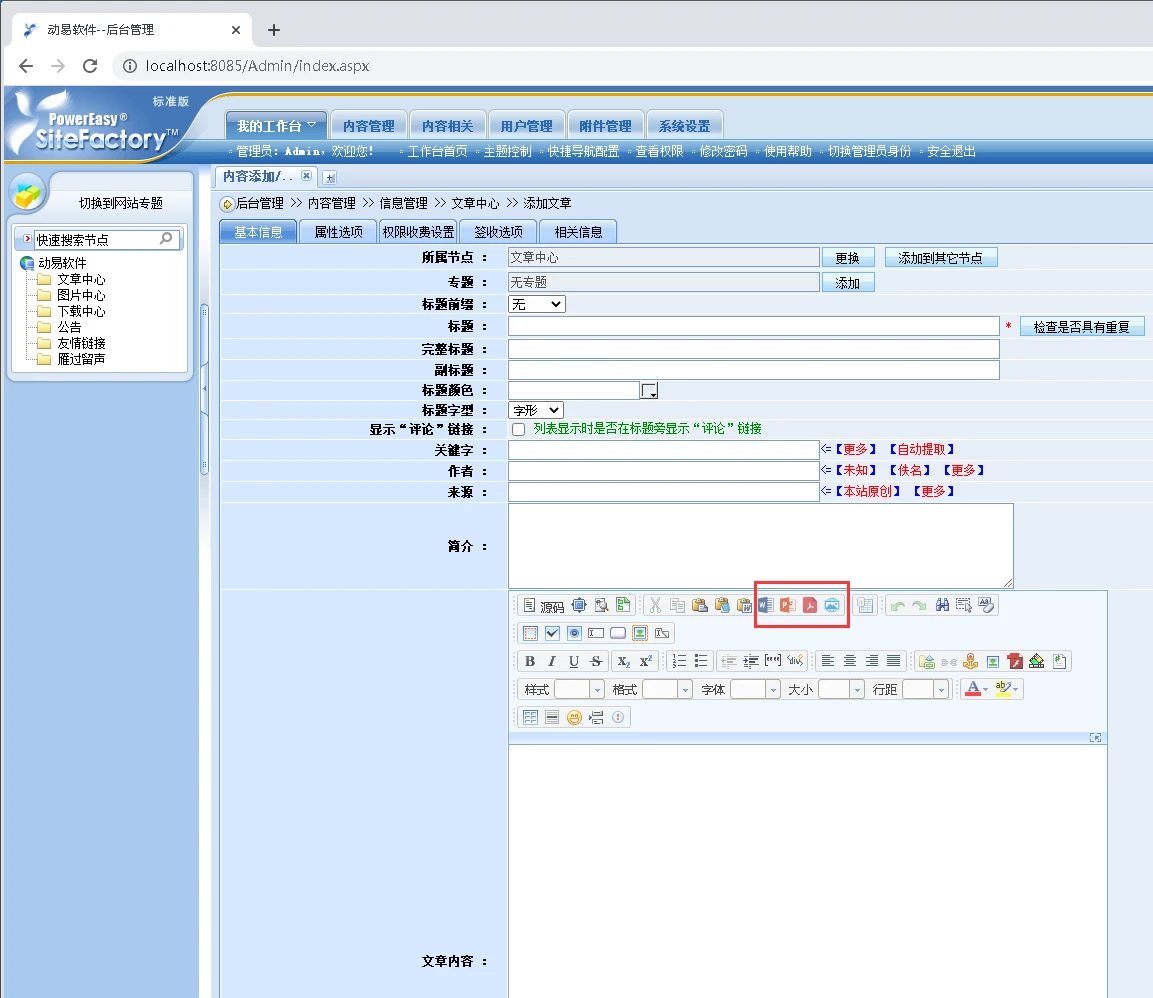Switch to the 属性选项 tab
The image size is (1153, 998).
[338, 232]
